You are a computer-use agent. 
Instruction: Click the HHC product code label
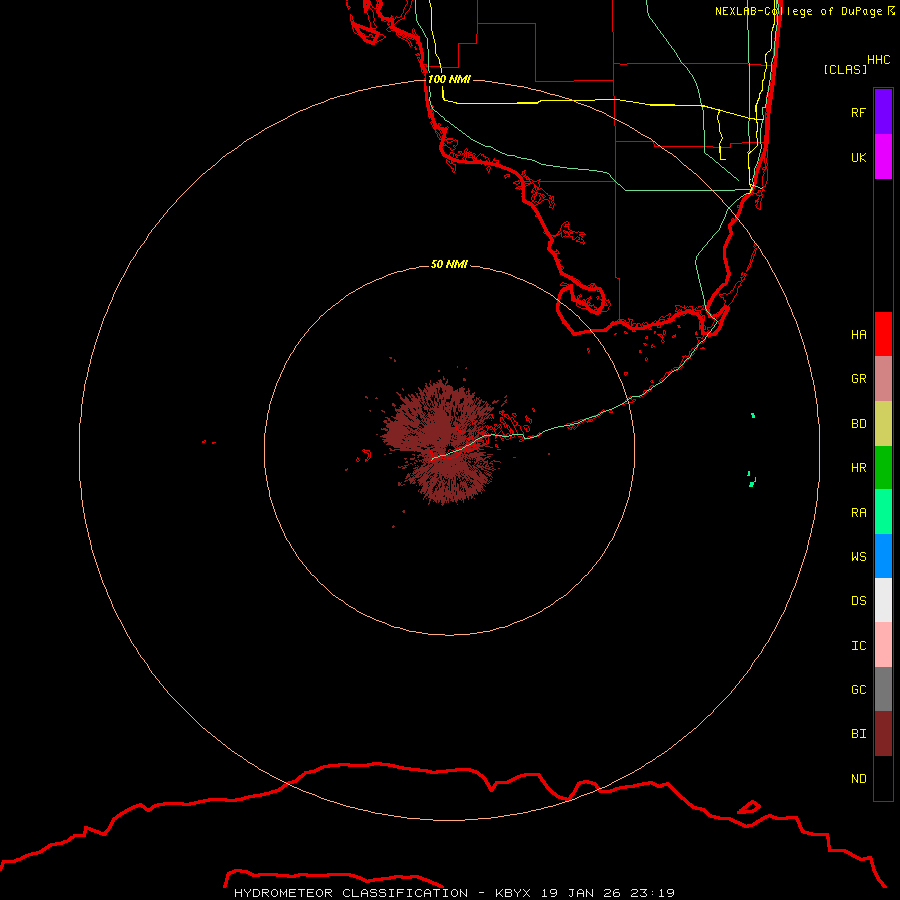tap(878, 60)
